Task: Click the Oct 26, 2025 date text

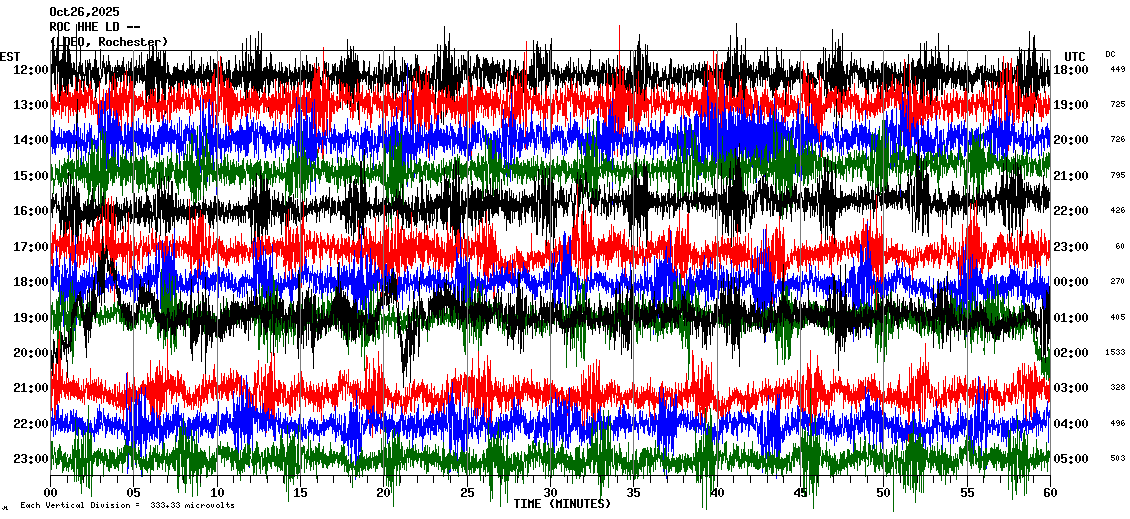Action: click(x=83, y=12)
